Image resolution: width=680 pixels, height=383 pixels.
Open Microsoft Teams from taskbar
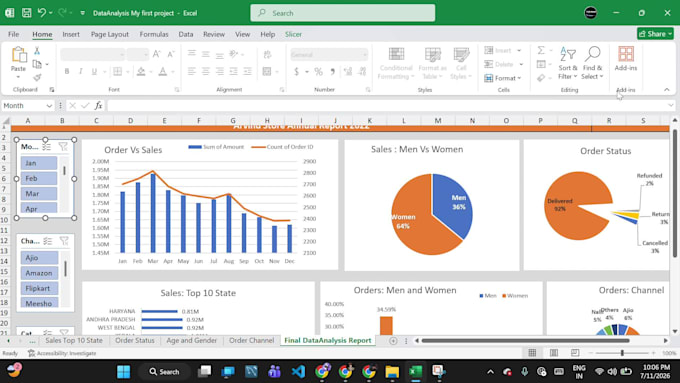click(x=274, y=372)
